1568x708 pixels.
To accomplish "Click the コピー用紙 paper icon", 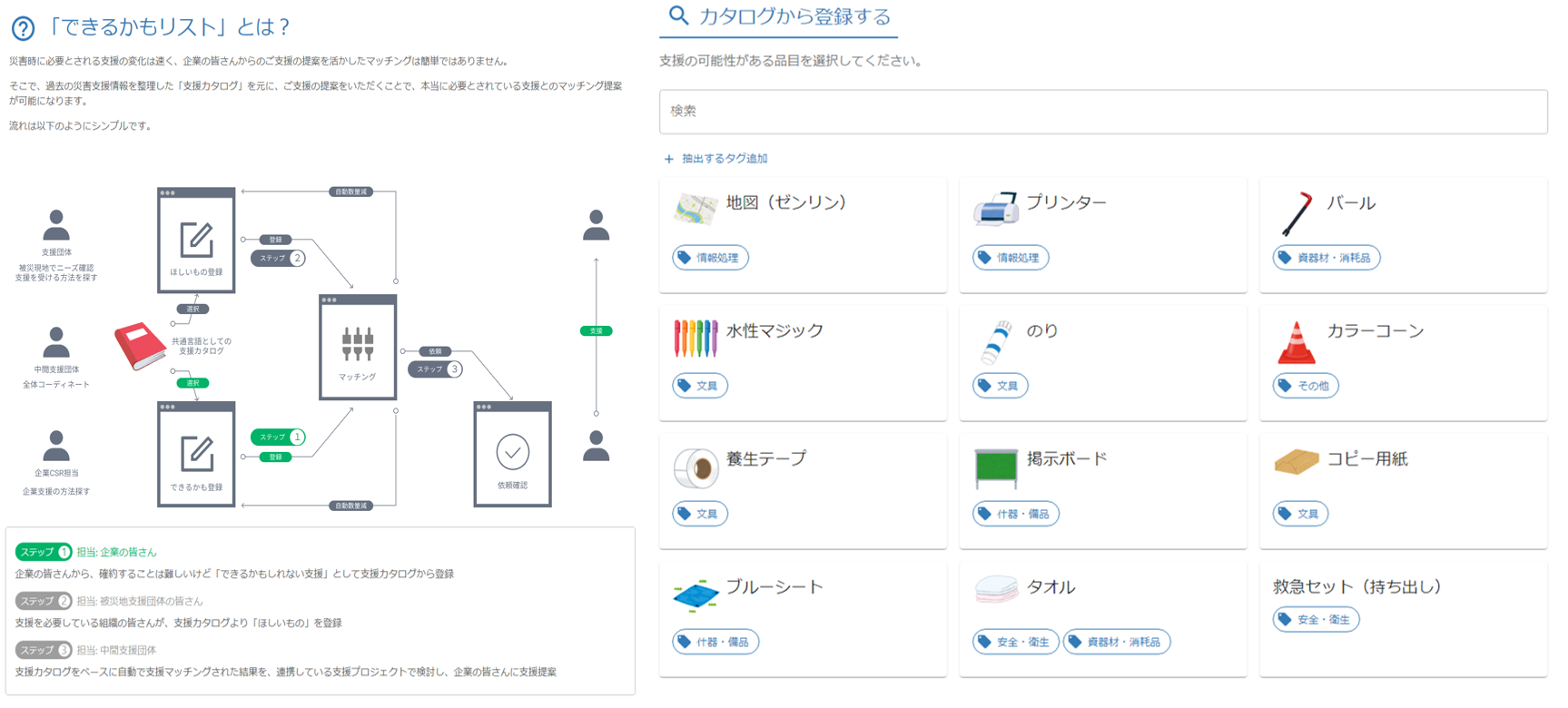I will 1297,463.
